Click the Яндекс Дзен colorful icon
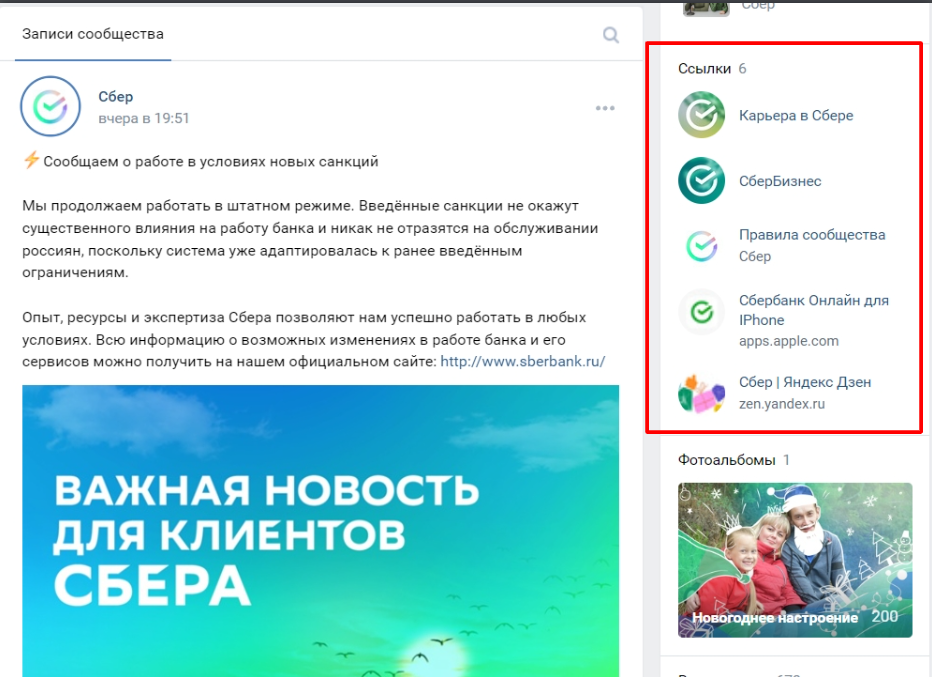 [x=701, y=392]
